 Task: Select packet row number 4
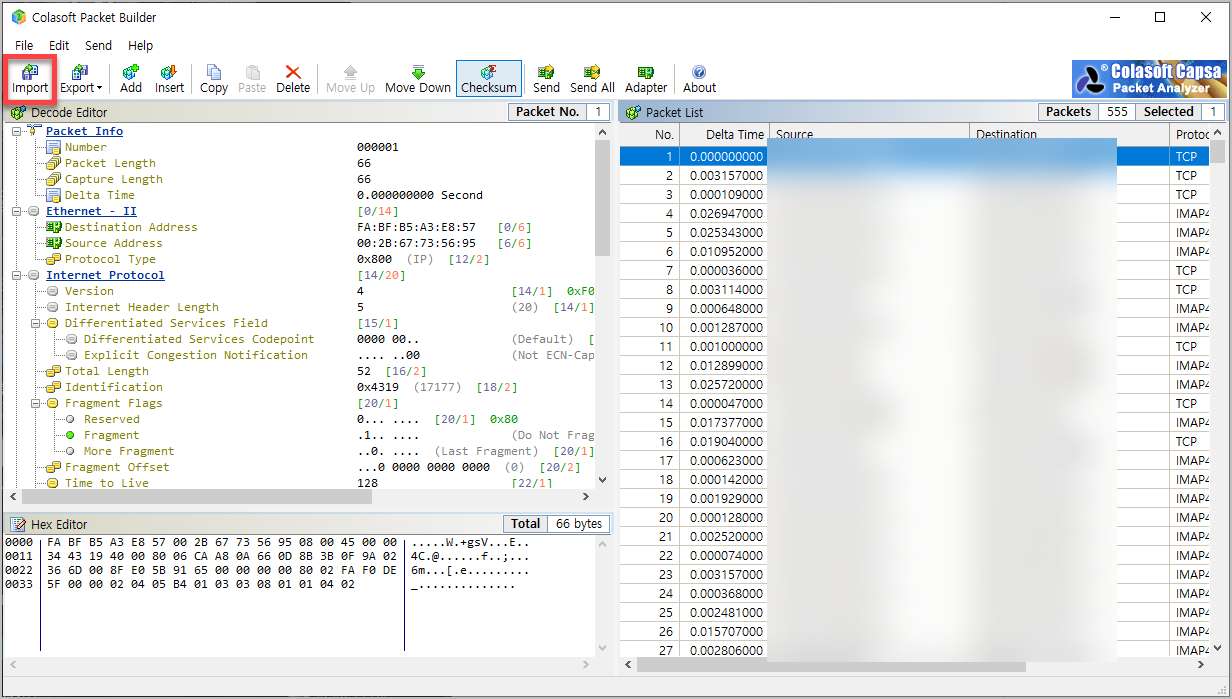pyautogui.click(x=914, y=213)
